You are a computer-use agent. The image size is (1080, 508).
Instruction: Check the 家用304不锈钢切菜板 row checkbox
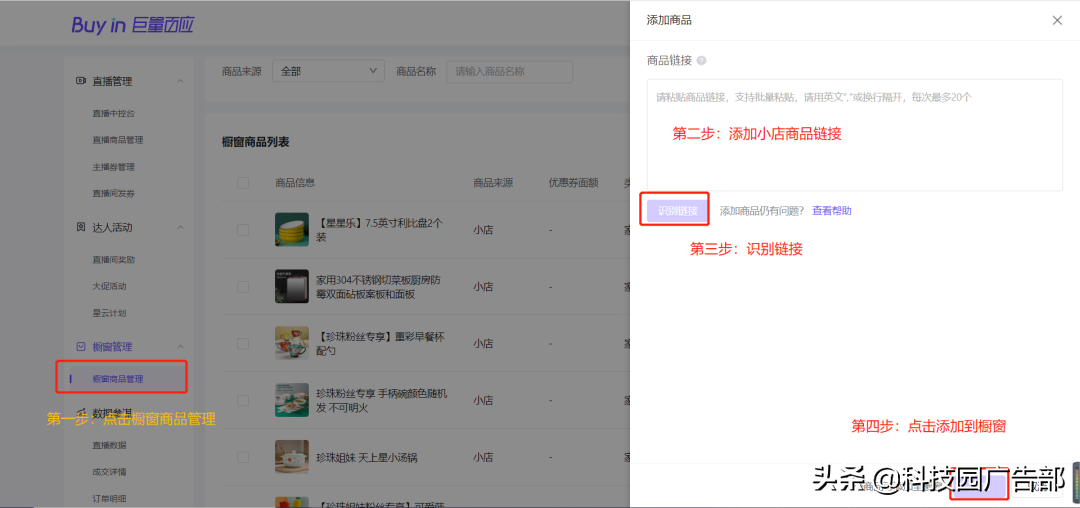click(243, 286)
